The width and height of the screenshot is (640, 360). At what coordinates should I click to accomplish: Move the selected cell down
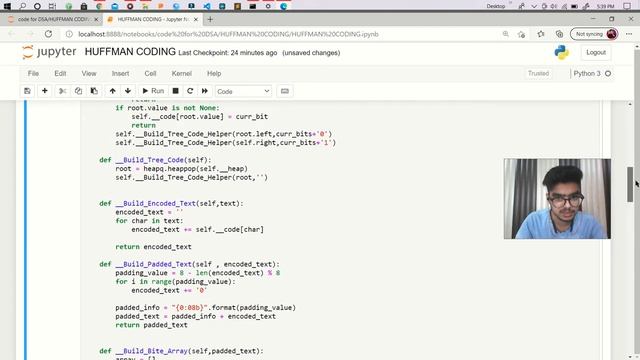pos(128,91)
